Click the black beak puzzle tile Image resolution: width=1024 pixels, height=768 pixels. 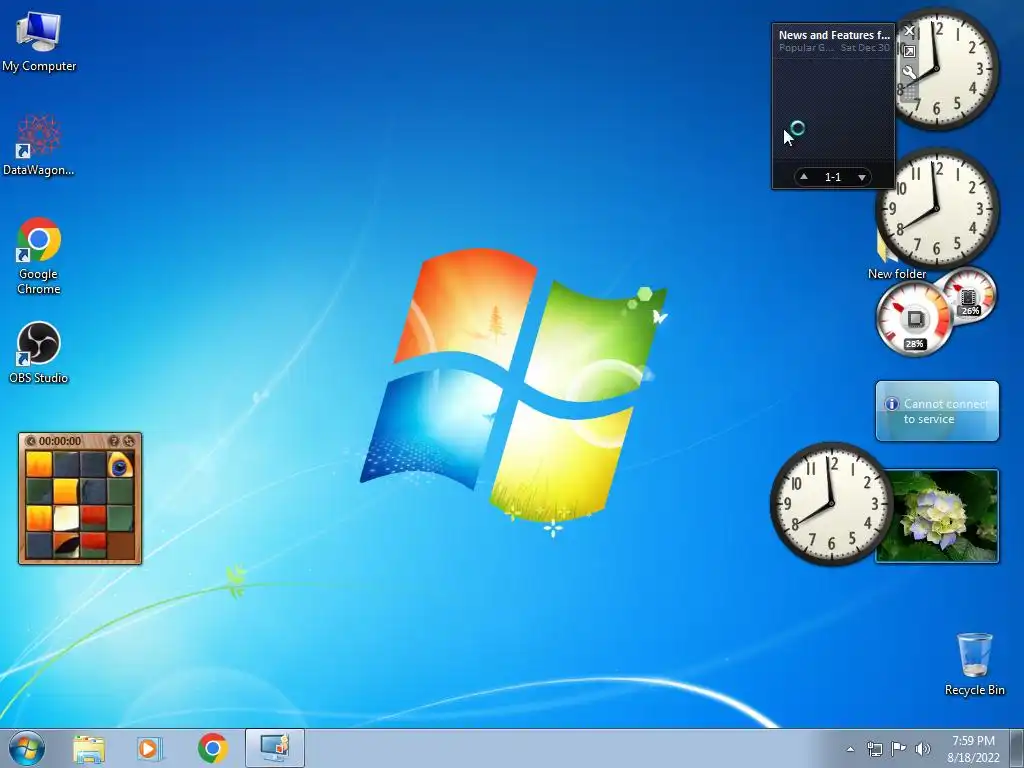(x=66, y=545)
